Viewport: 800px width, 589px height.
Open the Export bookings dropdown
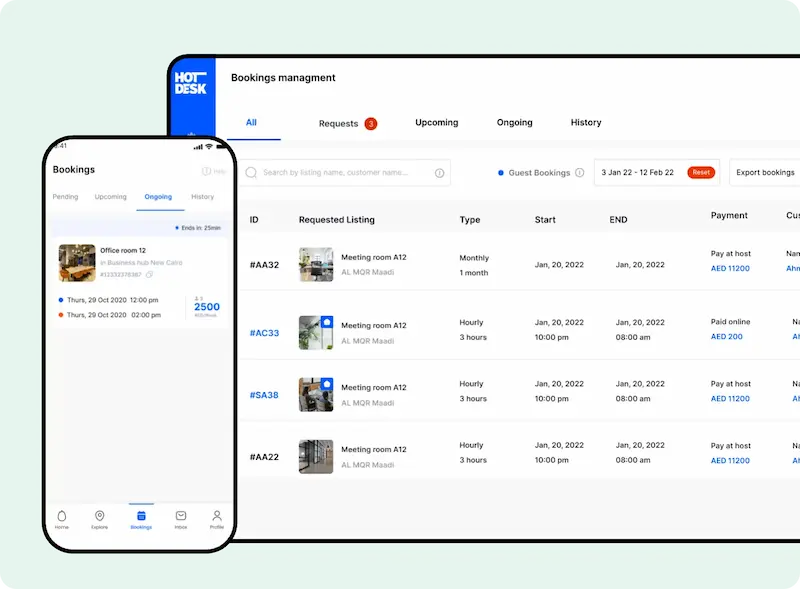click(x=764, y=173)
